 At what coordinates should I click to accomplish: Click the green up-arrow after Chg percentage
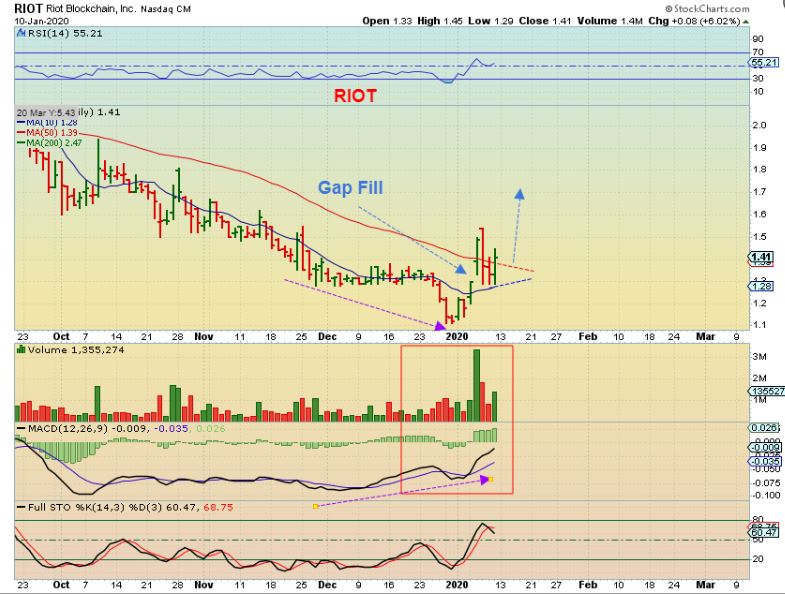tap(746, 22)
